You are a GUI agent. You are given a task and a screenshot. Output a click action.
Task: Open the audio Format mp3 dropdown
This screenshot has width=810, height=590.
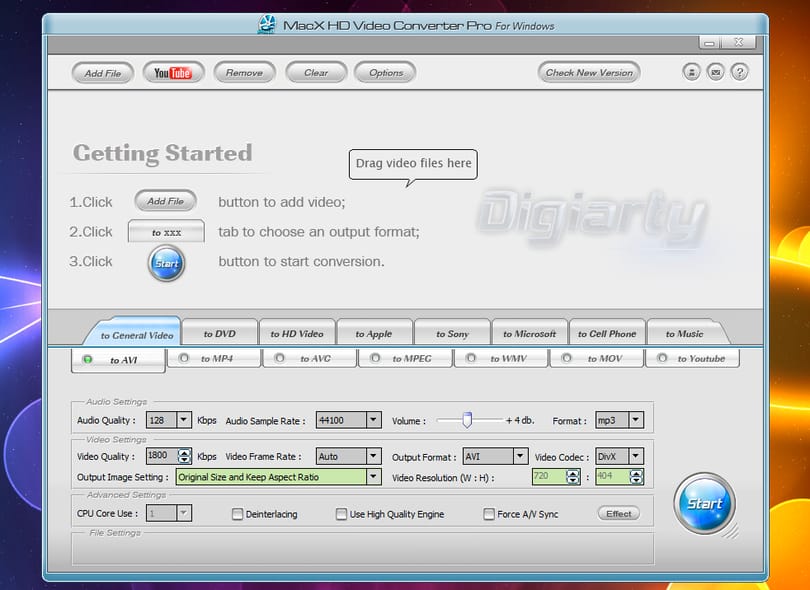click(x=636, y=420)
